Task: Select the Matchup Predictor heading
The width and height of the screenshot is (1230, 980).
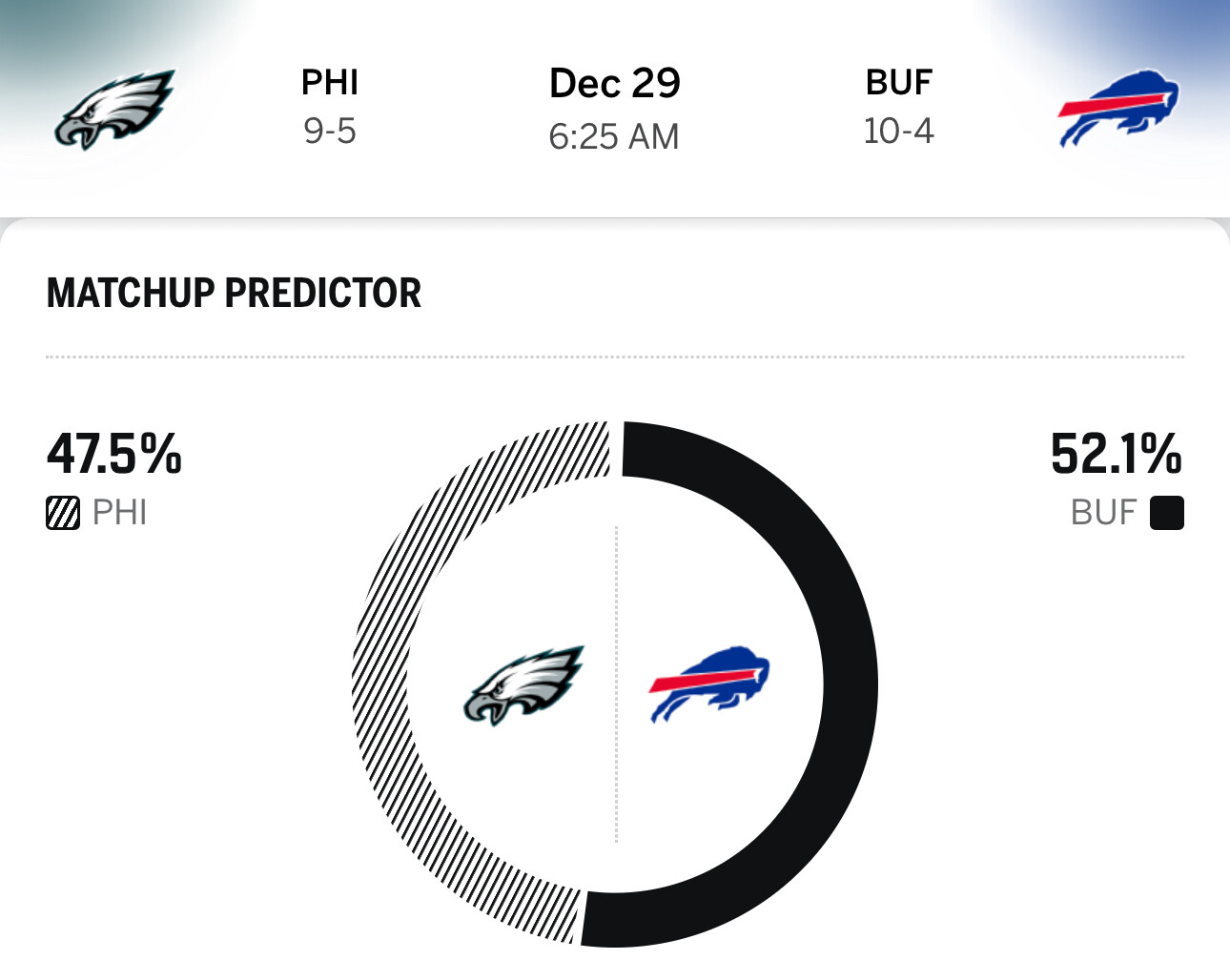Action: pos(234,293)
